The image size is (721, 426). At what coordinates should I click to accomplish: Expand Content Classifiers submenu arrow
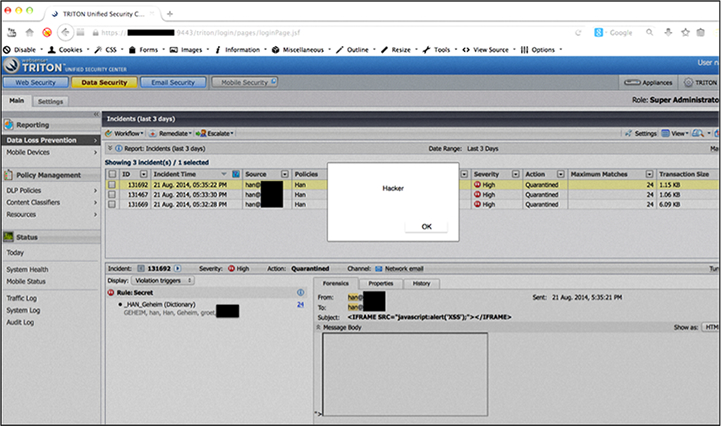click(95, 202)
